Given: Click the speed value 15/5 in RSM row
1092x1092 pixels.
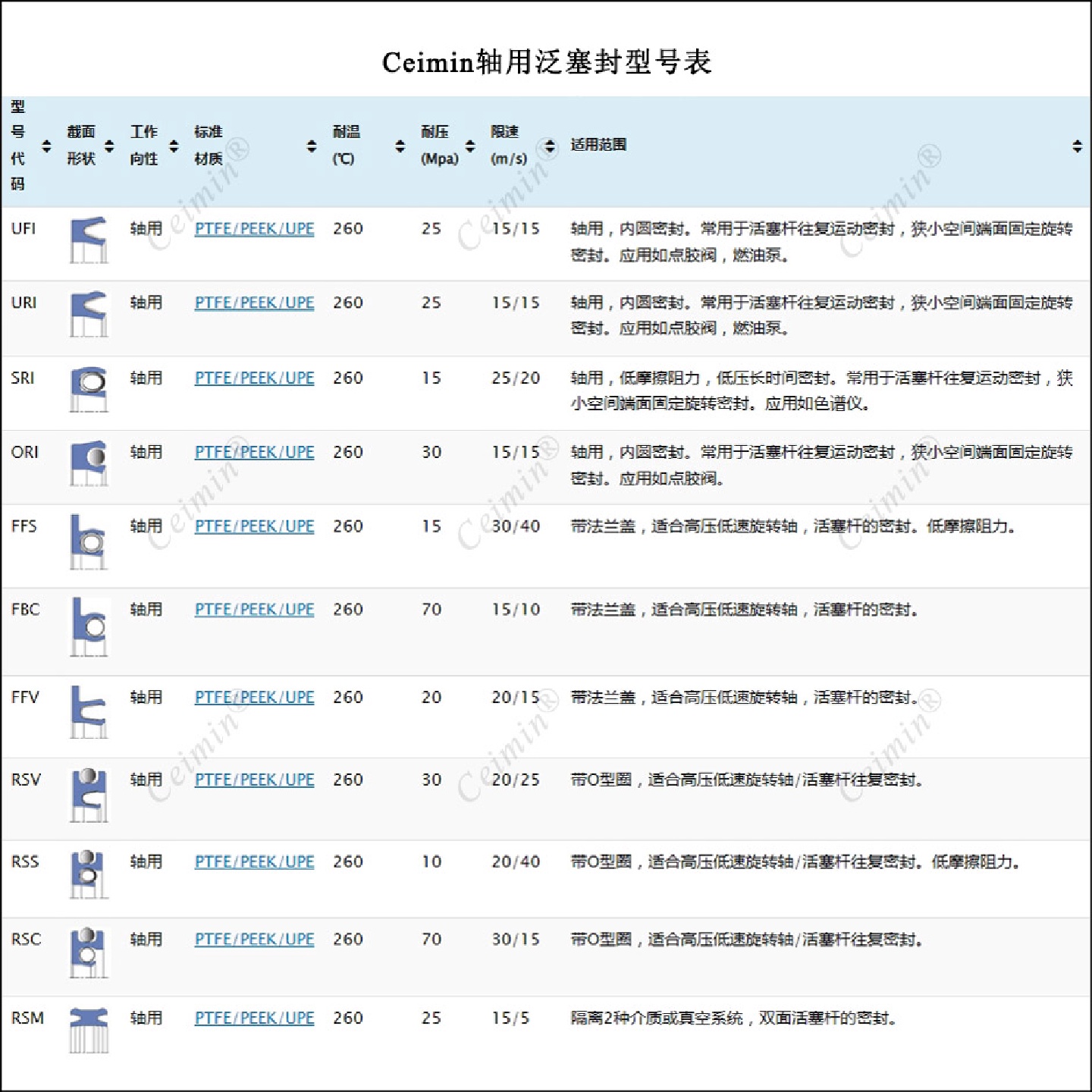Looking at the screenshot, I should pyautogui.click(x=510, y=1018).
